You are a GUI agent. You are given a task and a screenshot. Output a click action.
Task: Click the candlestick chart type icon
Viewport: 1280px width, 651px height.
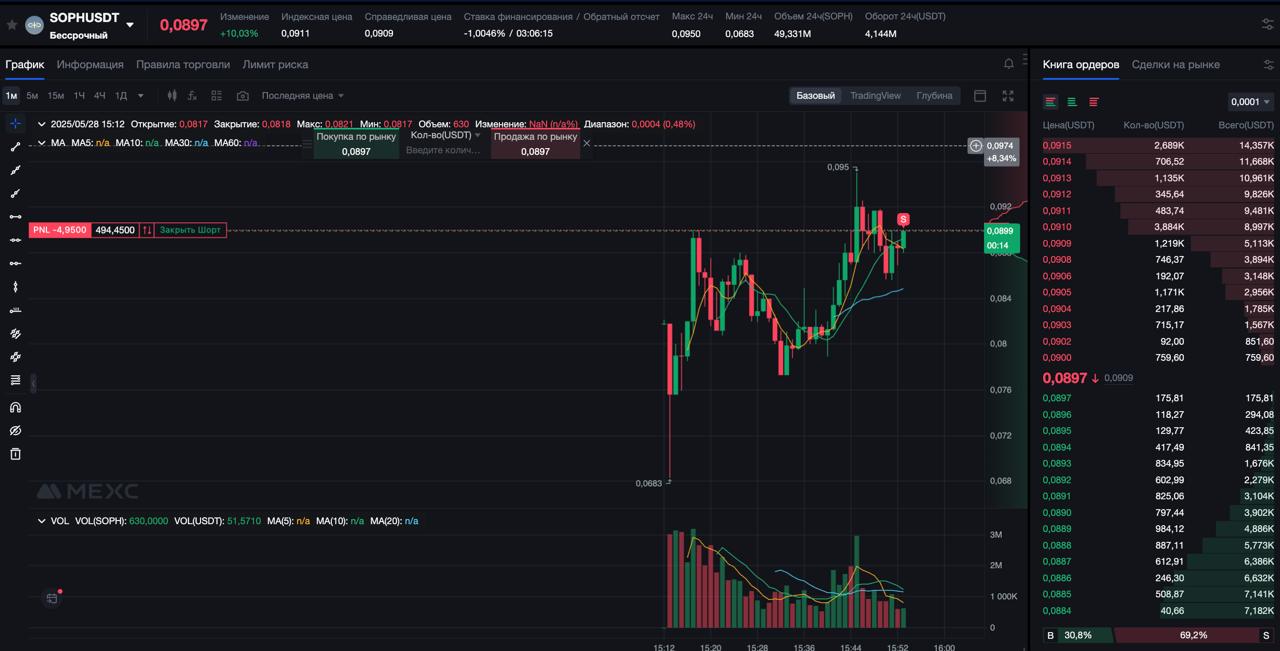[172, 96]
